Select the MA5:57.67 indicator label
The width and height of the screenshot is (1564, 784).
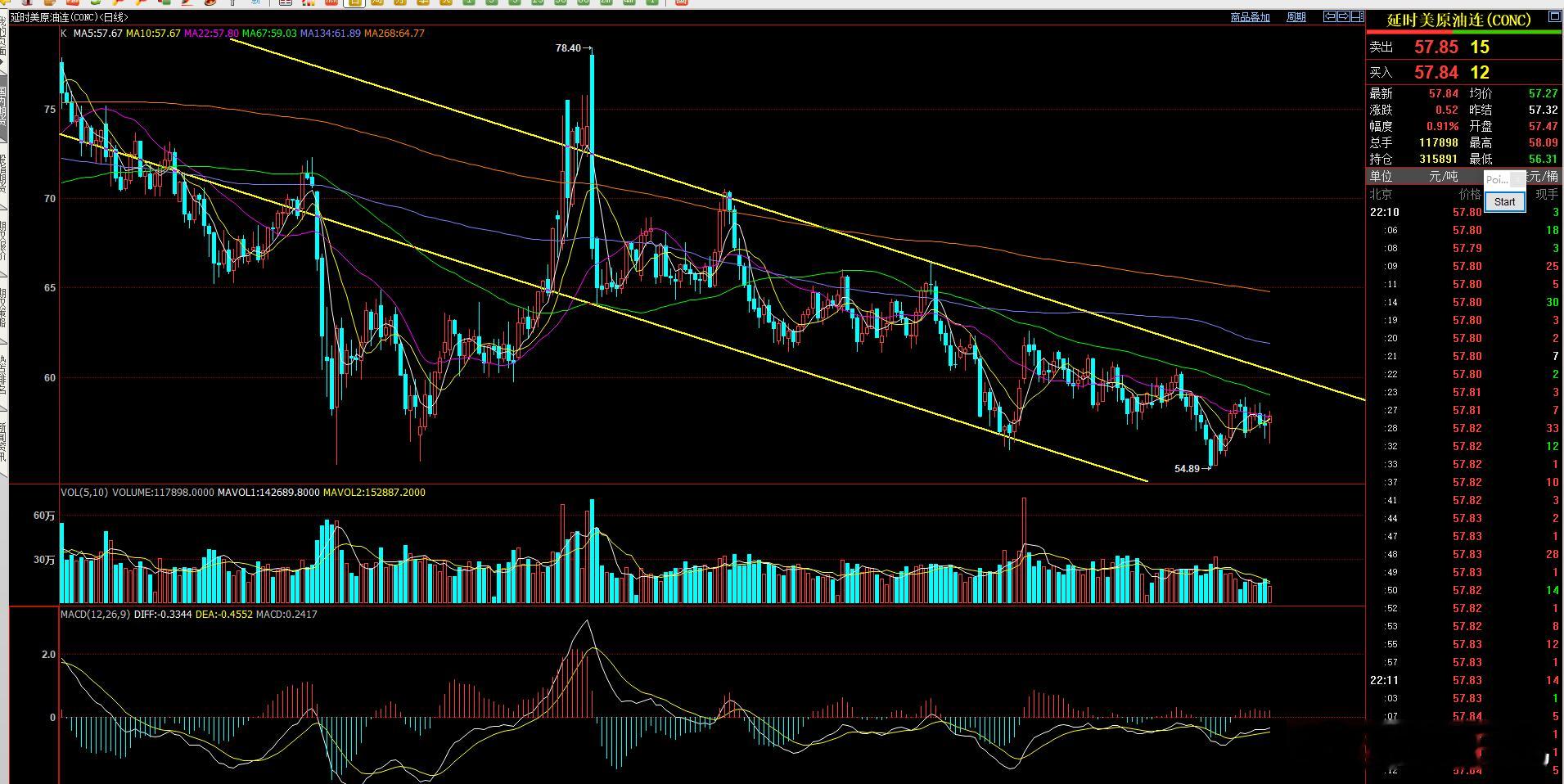click(97, 34)
